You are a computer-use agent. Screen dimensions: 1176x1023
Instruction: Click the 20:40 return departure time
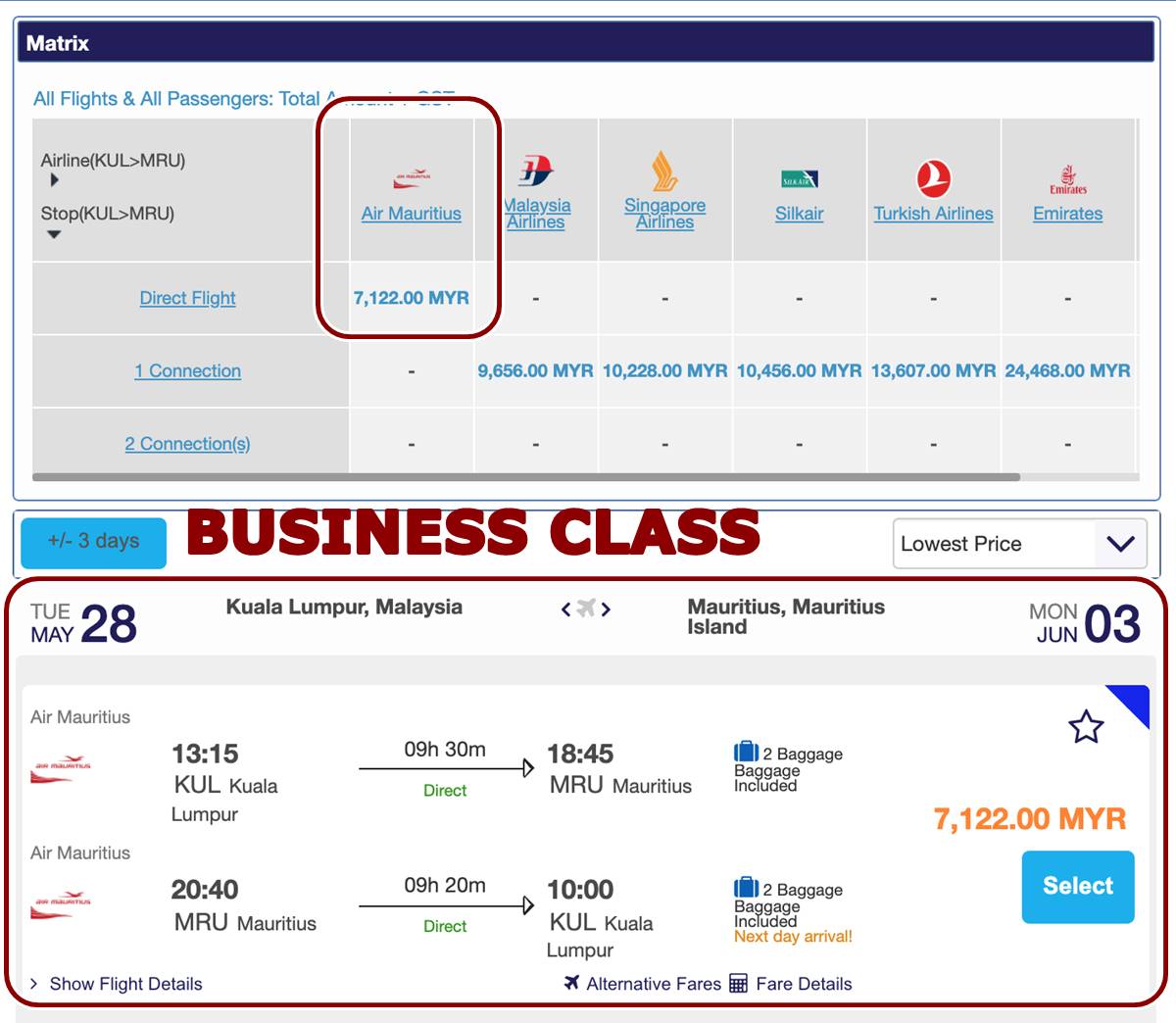[205, 890]
